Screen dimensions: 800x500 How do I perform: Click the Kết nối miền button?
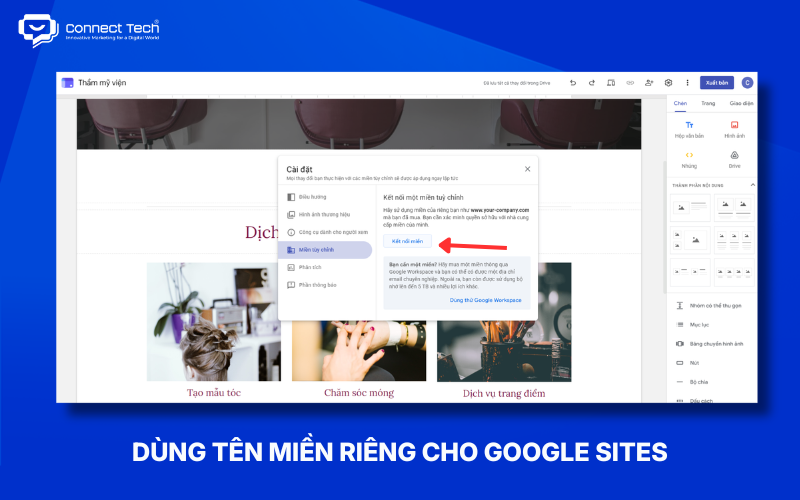(407, 241)
